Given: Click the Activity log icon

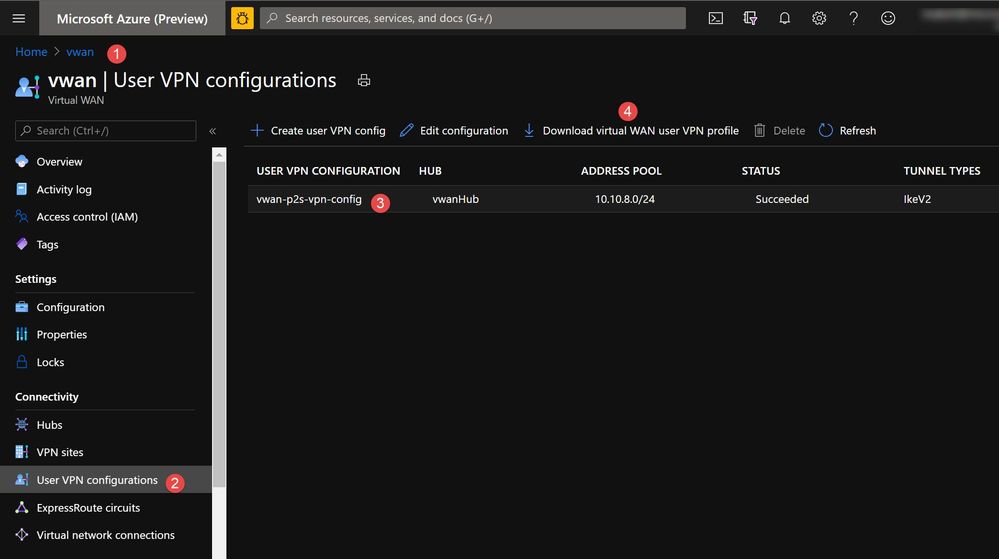Looking at the screenshot, I should (x=22, y=189).
